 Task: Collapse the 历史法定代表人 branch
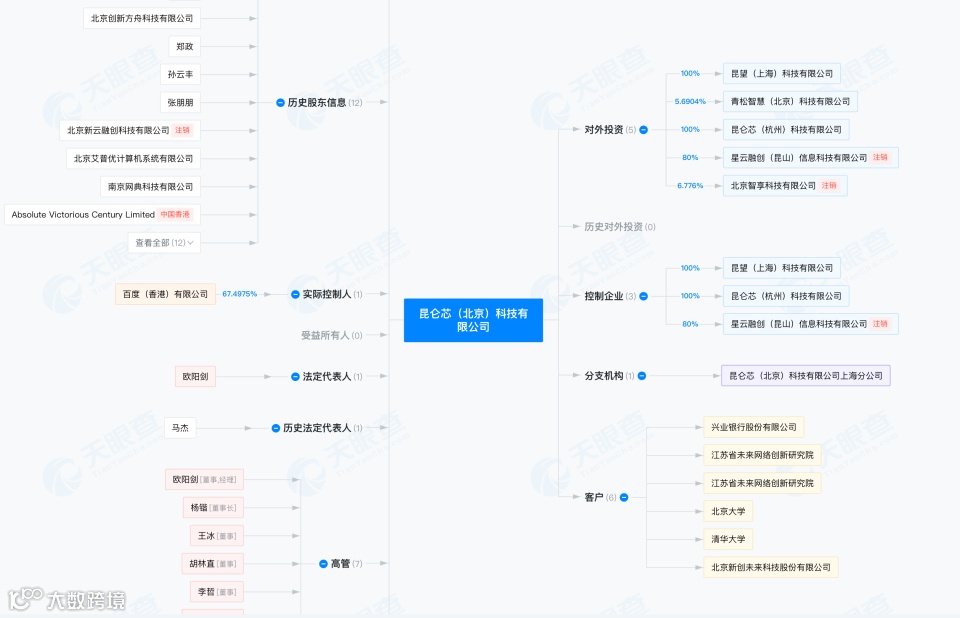276,428
